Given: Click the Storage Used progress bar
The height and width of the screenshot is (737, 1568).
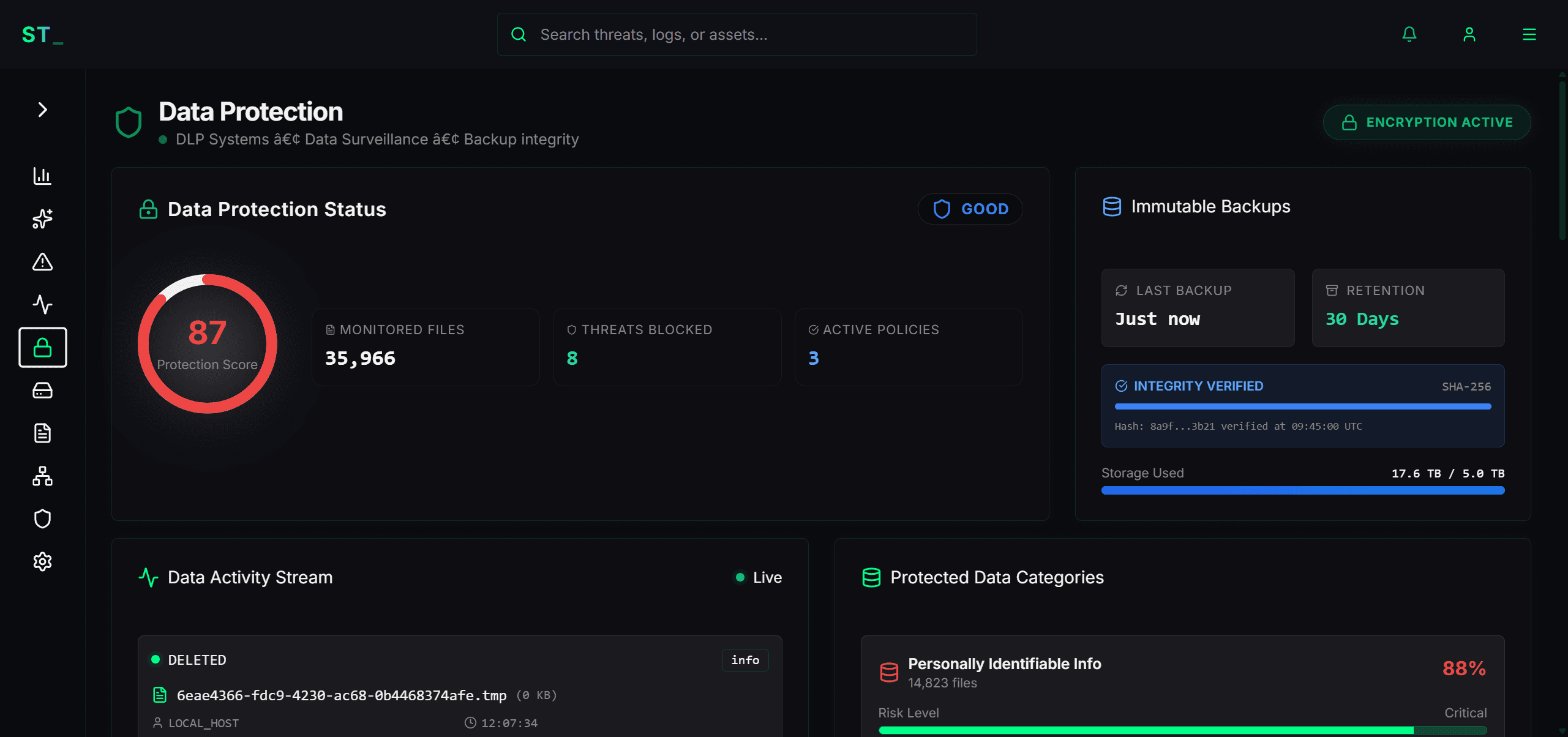Looking at the screenshot, I should [x=1302, y=490].
